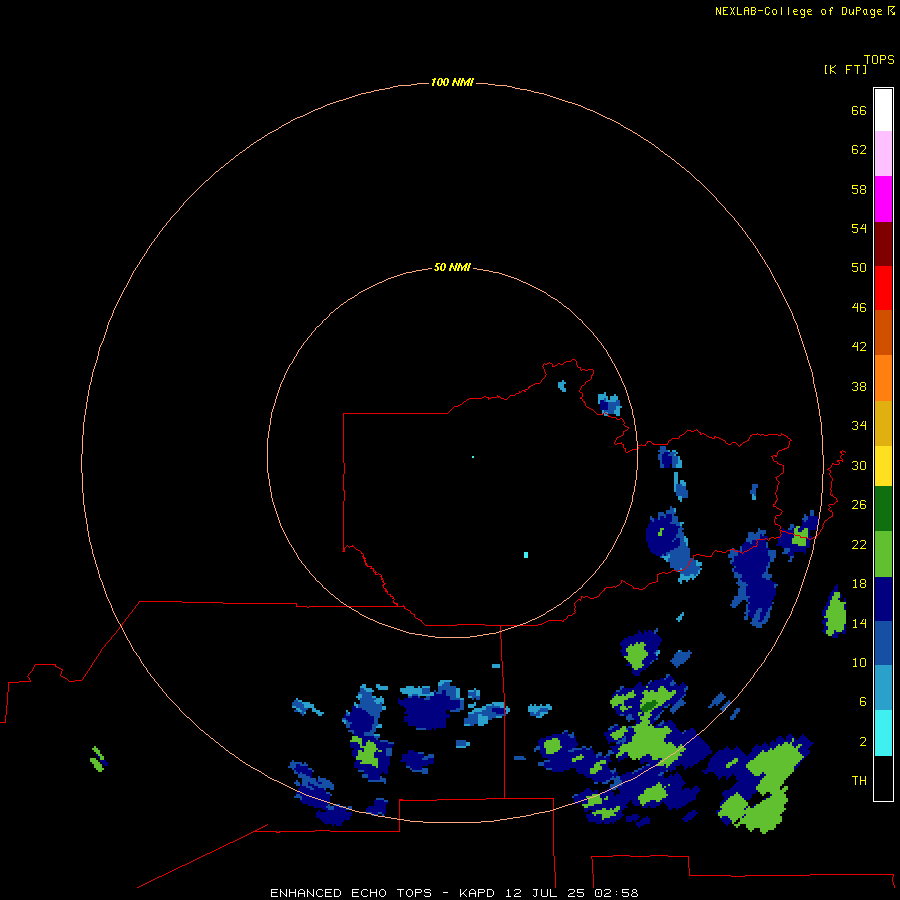The image size is (900, 900).
Task: Click the black TH swatch
Action: [x=883, y=778]
